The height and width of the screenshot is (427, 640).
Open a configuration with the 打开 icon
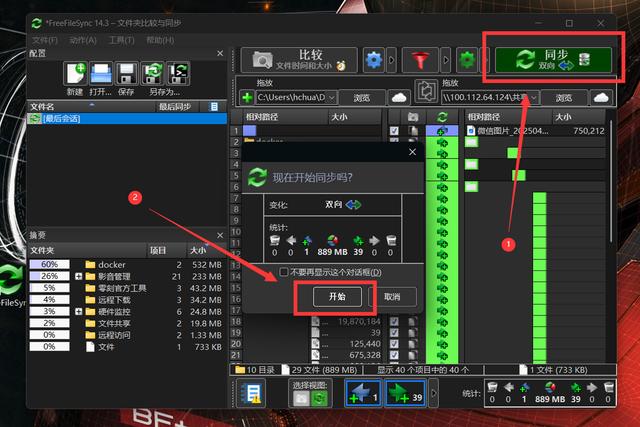coord(101,73)
